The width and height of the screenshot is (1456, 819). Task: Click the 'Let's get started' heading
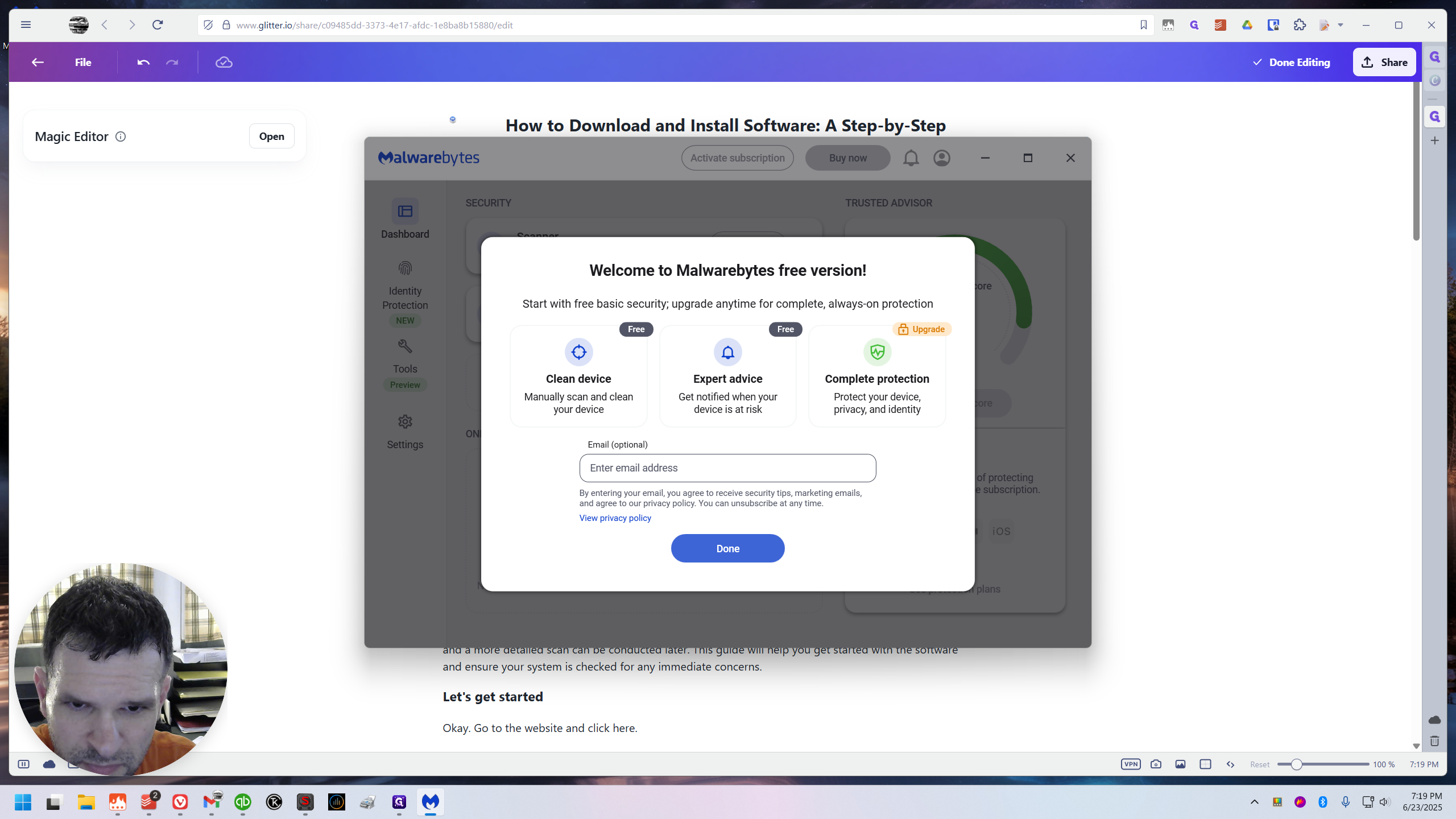click(493, 697)
